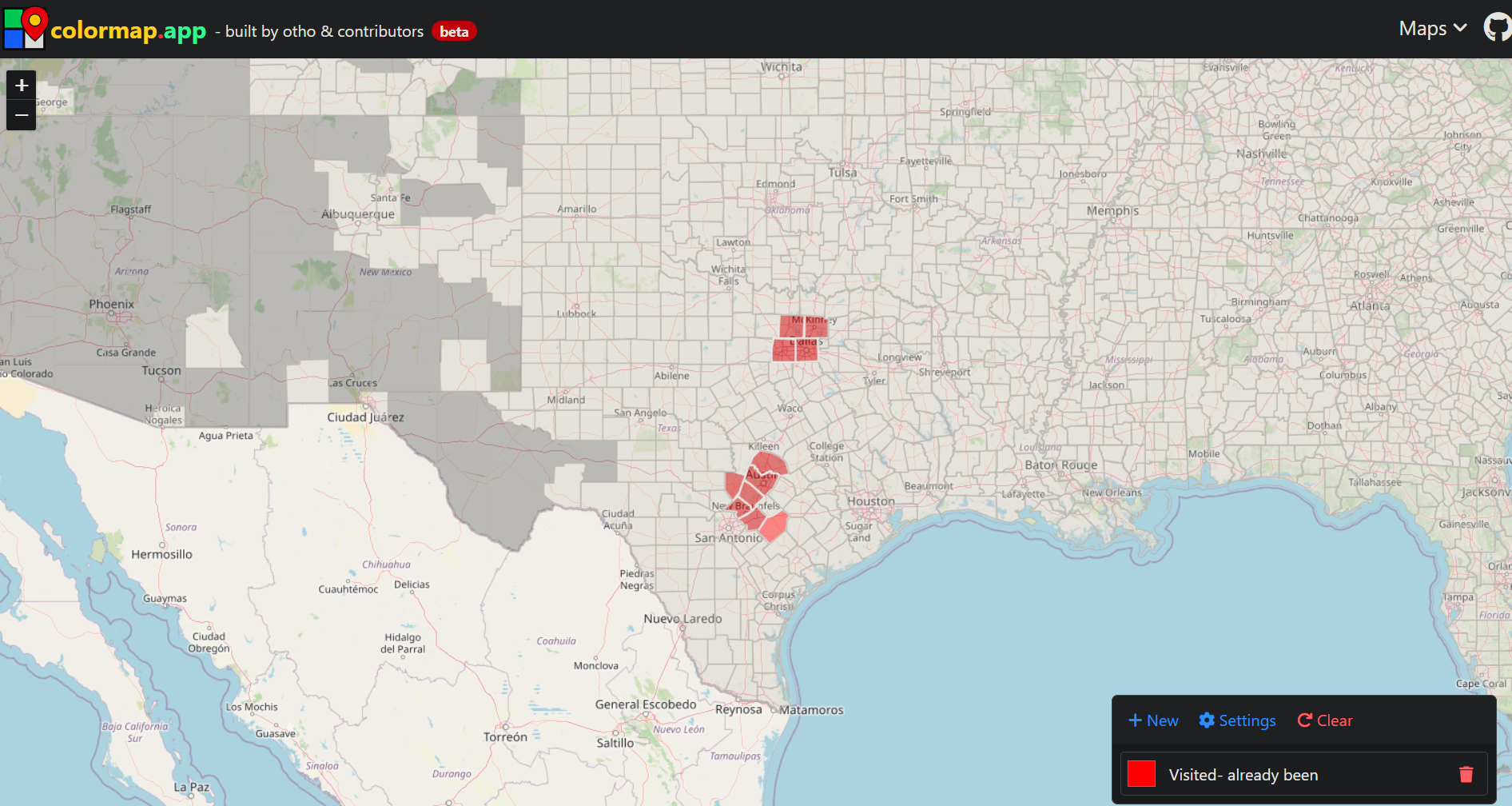Toggle the red county labeled Dallas
This screenshot has height=806, width=1512.
click(x=807, y=350)
